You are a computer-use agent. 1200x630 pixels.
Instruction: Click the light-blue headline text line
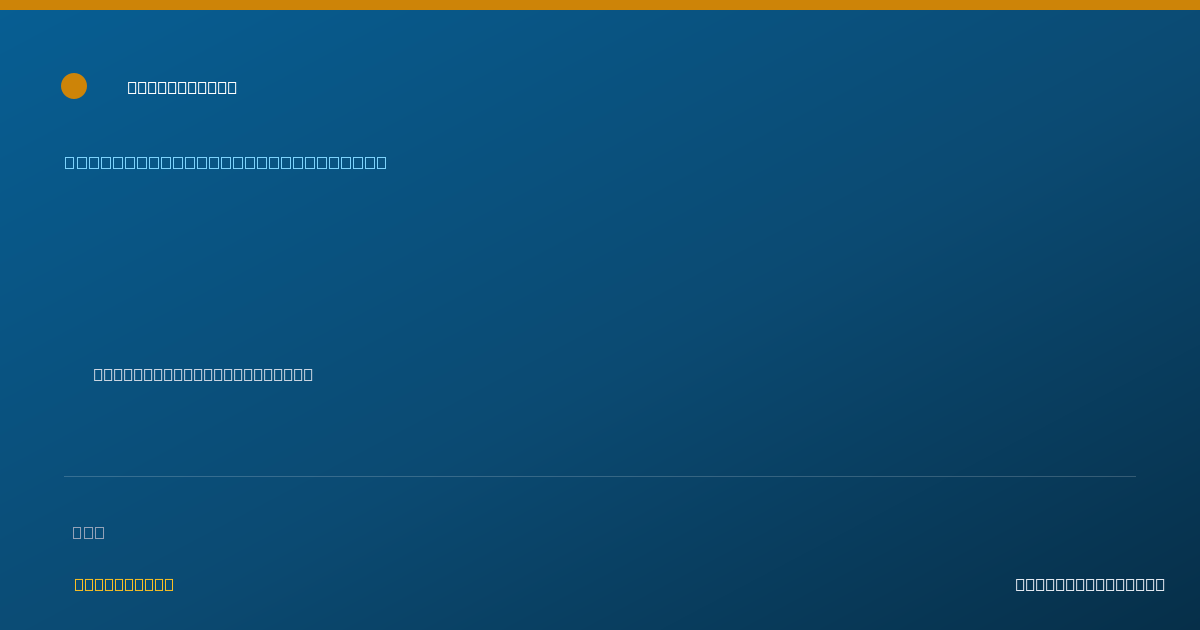pyautogui.click(x=226, y=162)
